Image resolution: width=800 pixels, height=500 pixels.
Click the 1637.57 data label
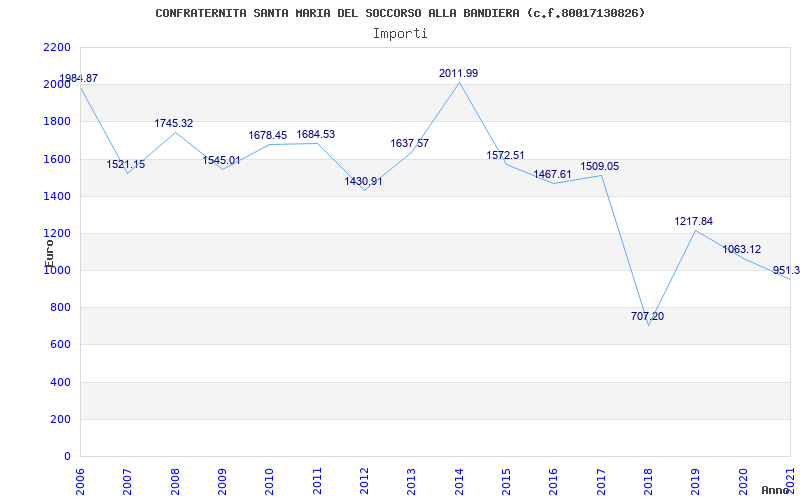coord(410,143)
